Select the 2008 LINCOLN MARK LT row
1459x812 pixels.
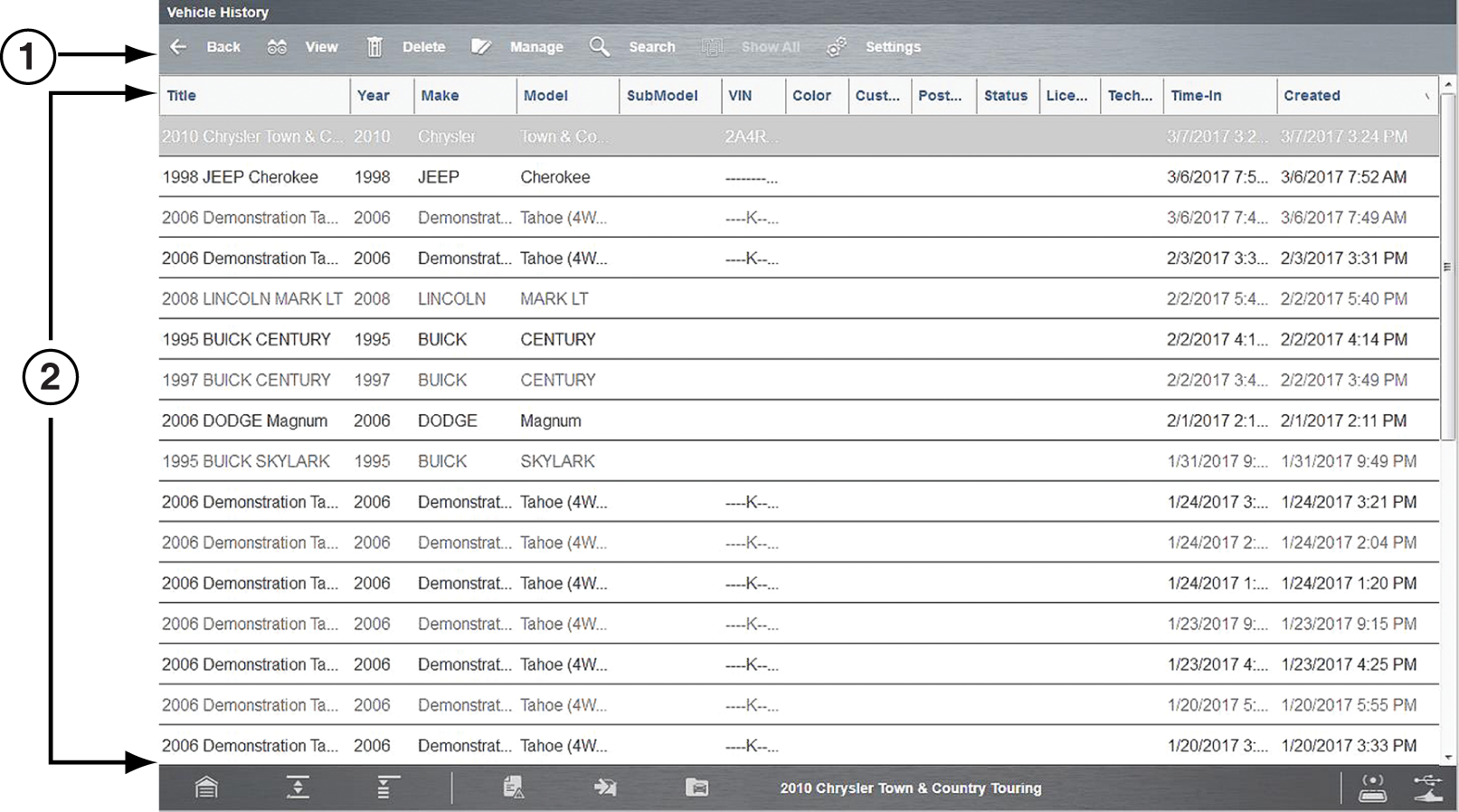pos(251,299)
